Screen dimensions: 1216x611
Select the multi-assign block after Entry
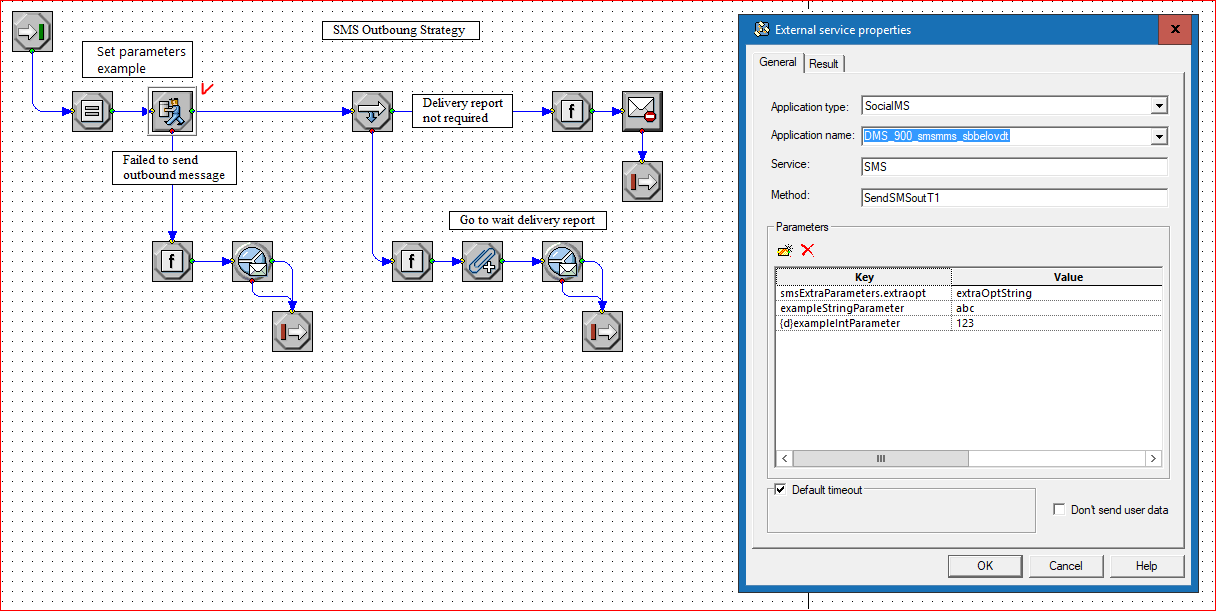click(x=91, y=111)
